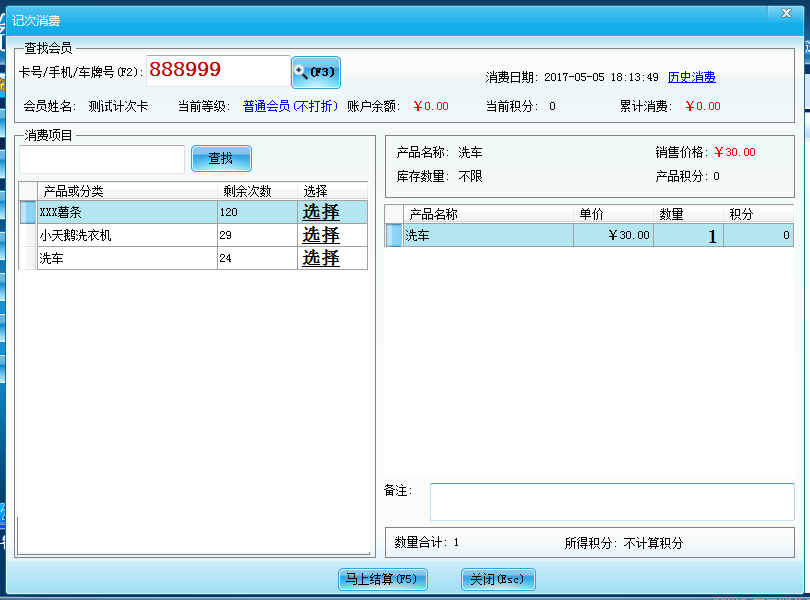
Task: Click the consumption item search box above 查找
Action: pos(100,158)
